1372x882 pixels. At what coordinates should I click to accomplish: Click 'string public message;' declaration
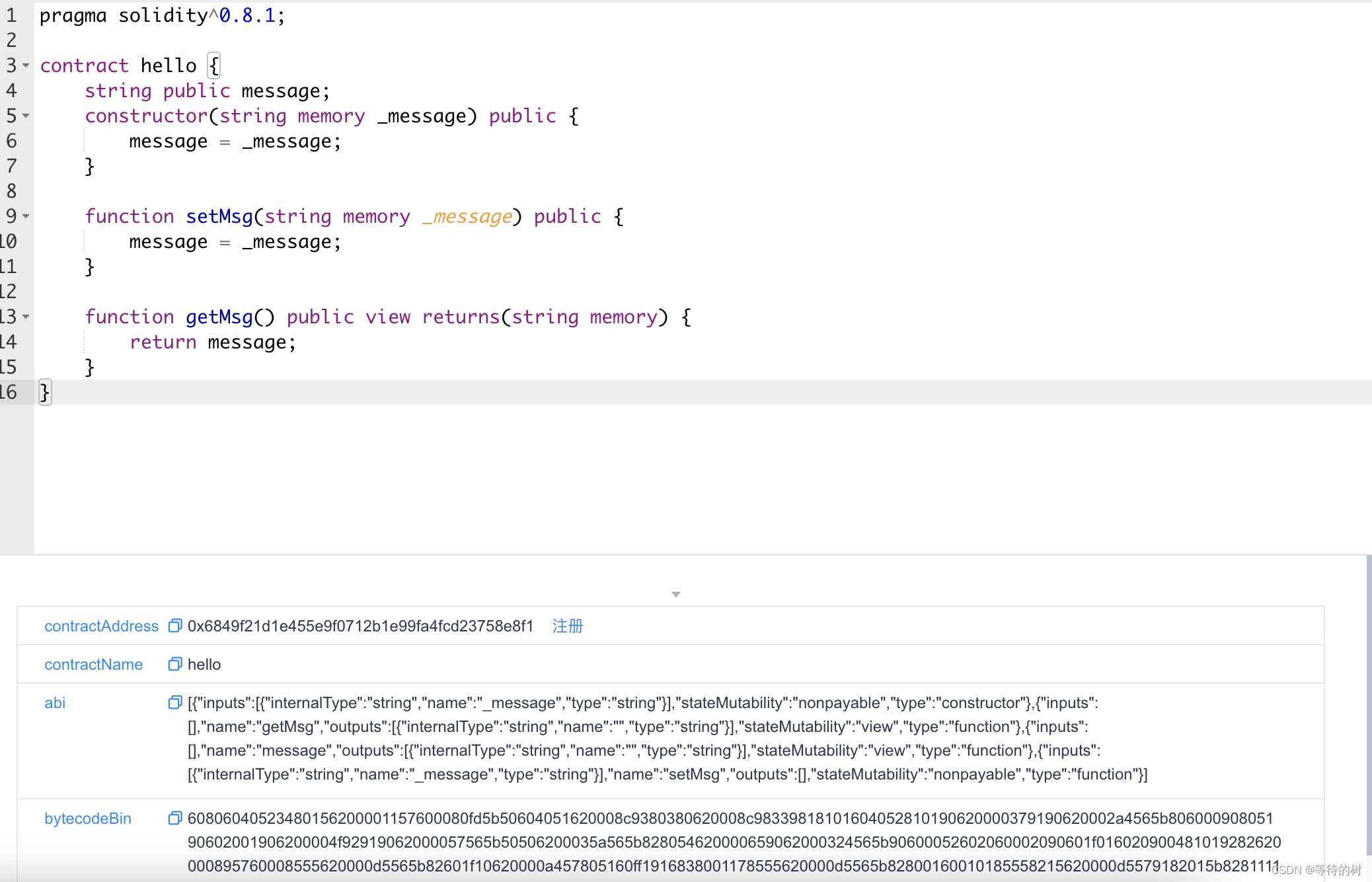click(x=207, y=91)
